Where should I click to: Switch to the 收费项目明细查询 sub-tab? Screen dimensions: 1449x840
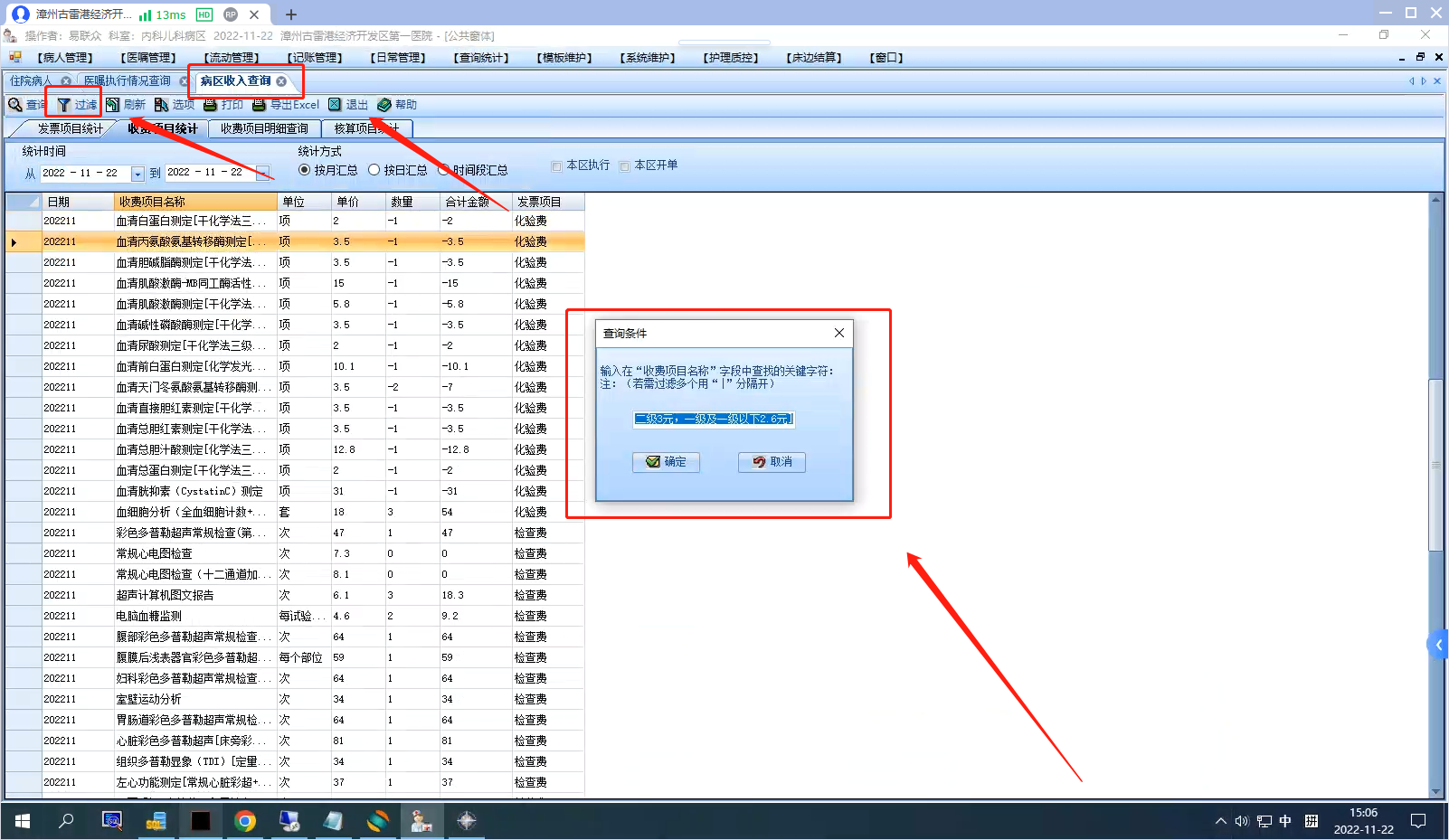pyautogui.click(x=264, y=128)
